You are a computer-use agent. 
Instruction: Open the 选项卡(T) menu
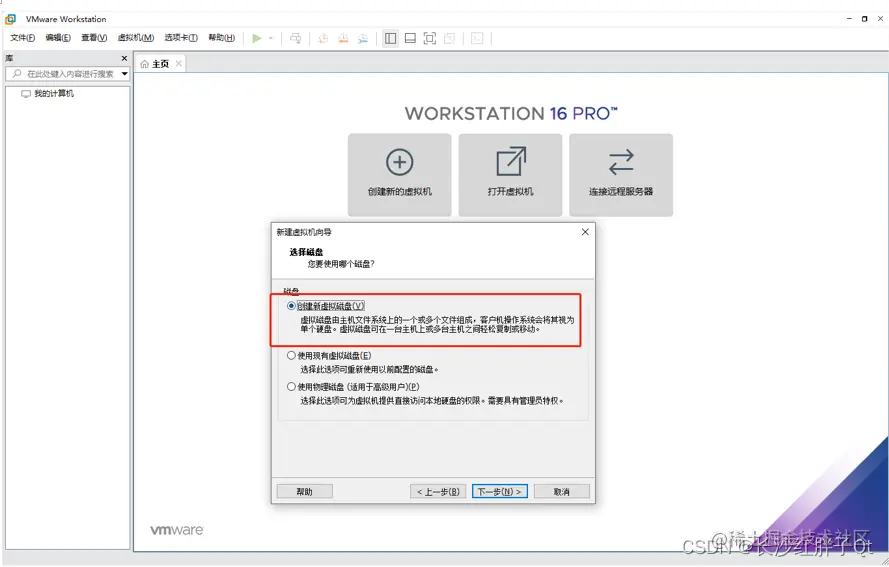point(181,38)
